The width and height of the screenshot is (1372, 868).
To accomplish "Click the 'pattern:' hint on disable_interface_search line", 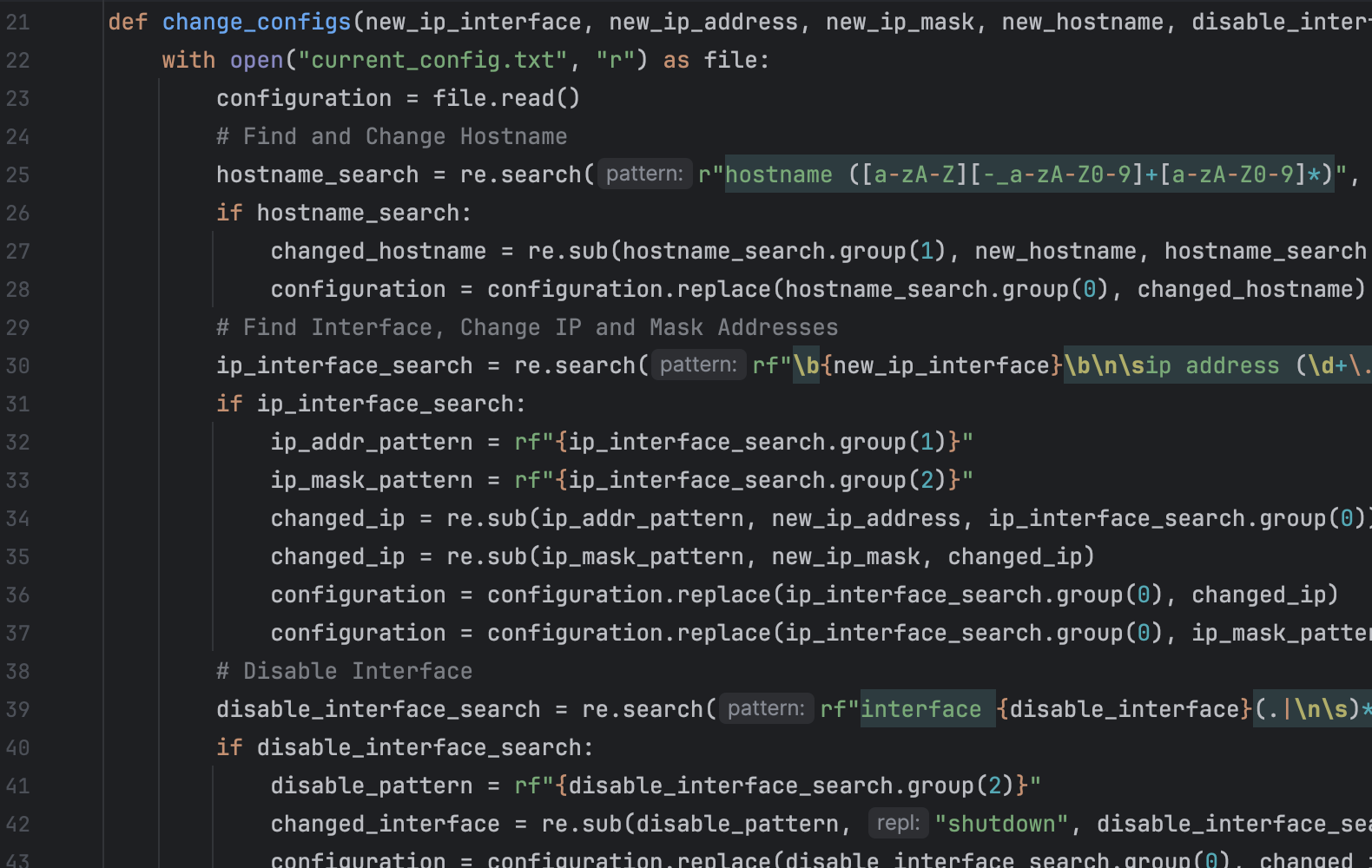I will 766,708.
